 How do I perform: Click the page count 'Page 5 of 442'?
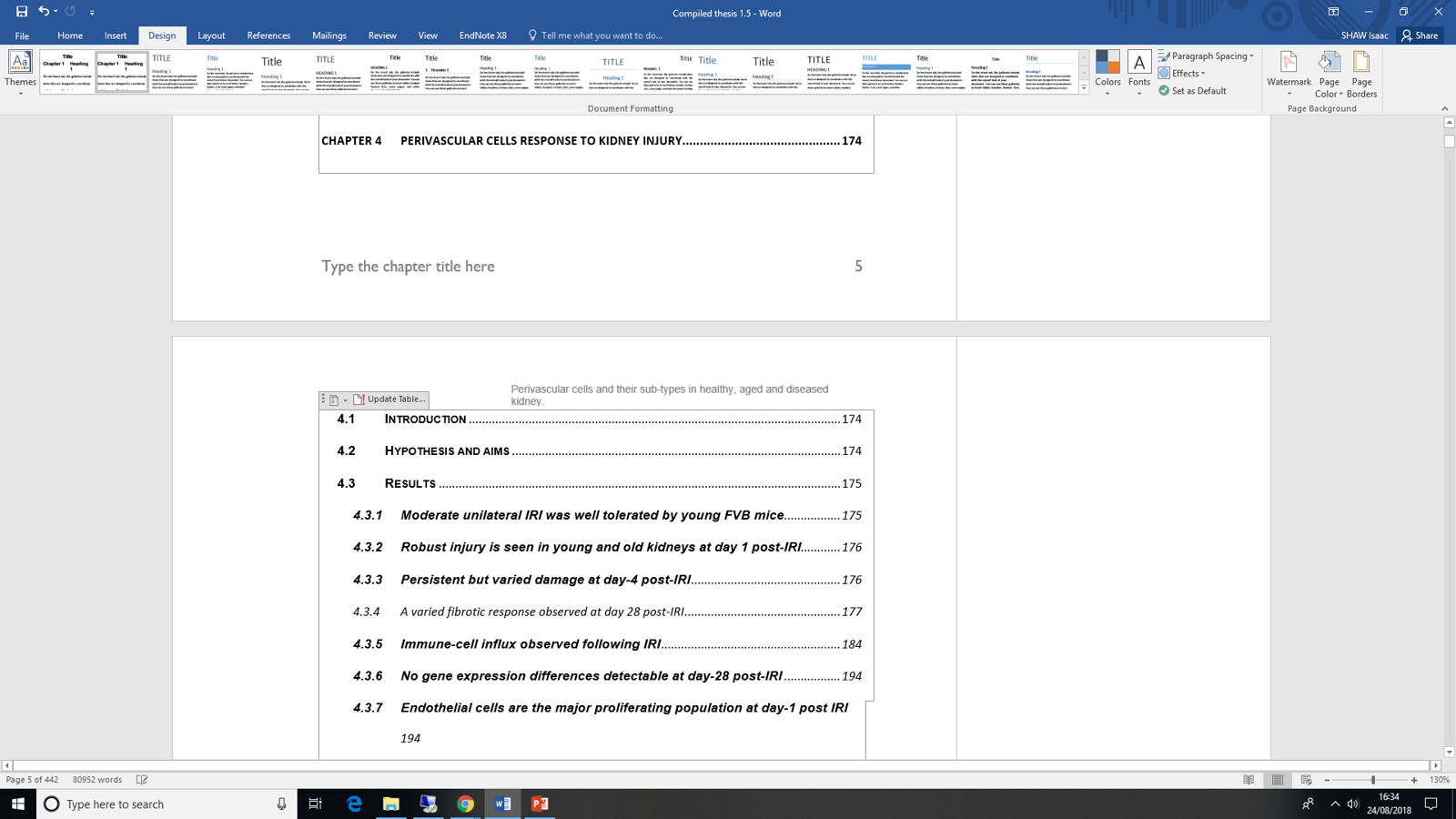click(x=32, y=780)
